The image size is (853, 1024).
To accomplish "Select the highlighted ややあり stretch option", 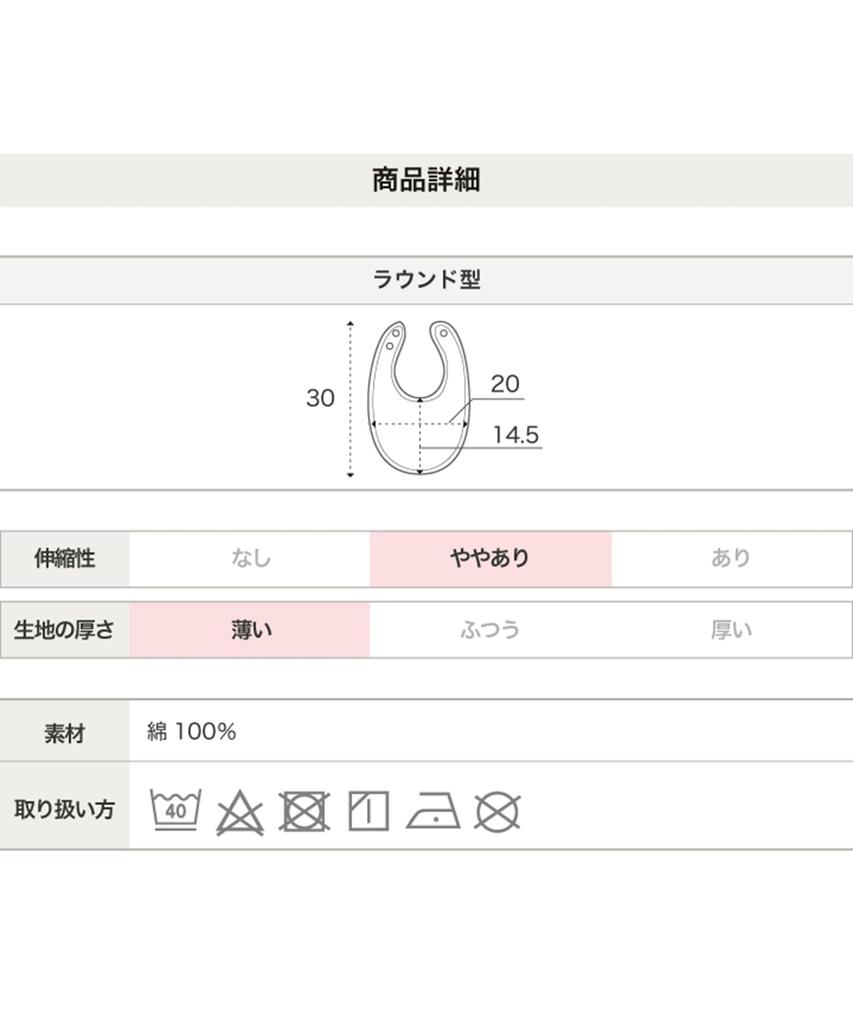I will [x=490, y=558].
